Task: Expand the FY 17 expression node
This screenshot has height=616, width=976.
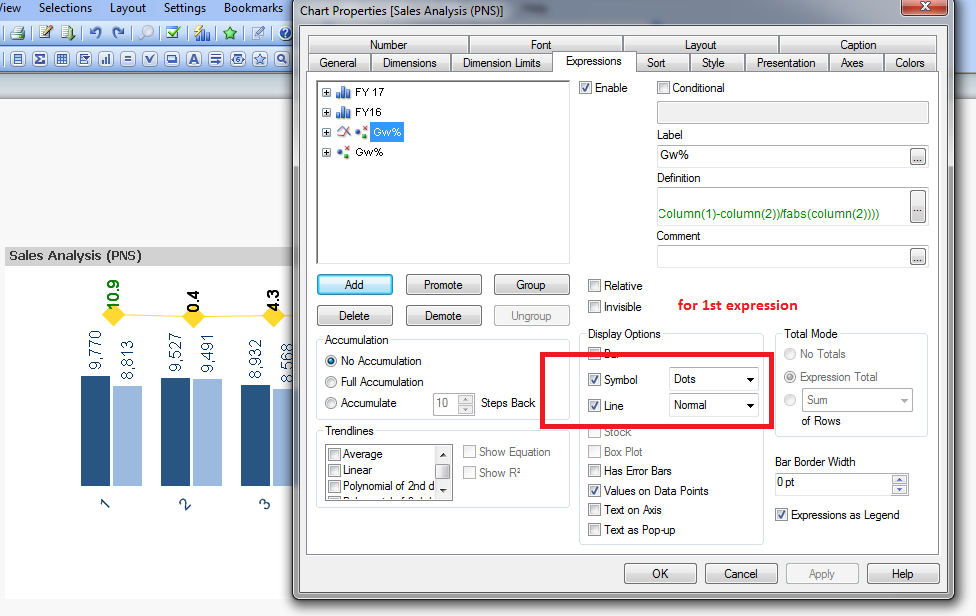Action: [x=326, y=92]
